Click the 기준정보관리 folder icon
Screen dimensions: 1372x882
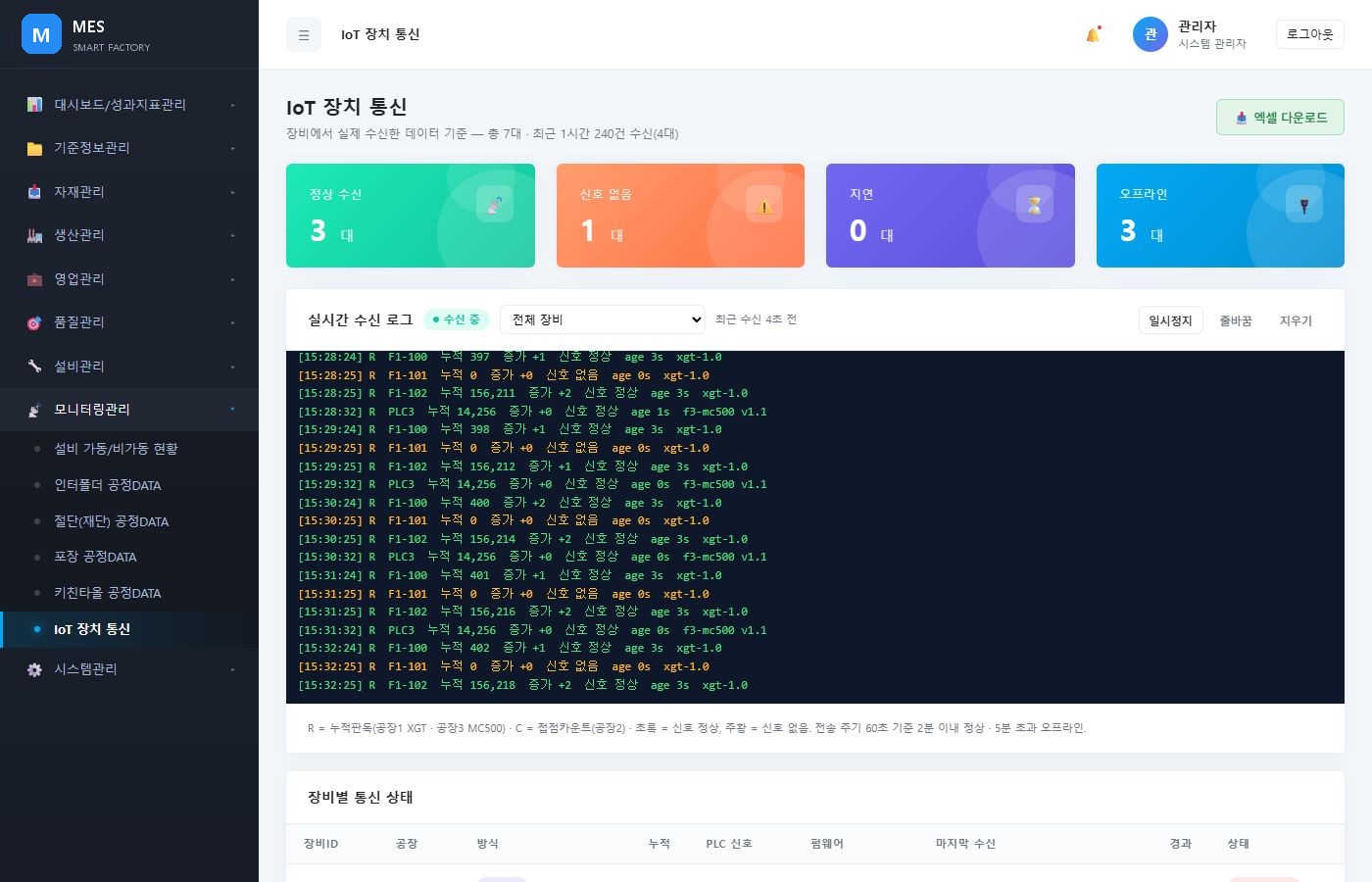pos(34,148)
